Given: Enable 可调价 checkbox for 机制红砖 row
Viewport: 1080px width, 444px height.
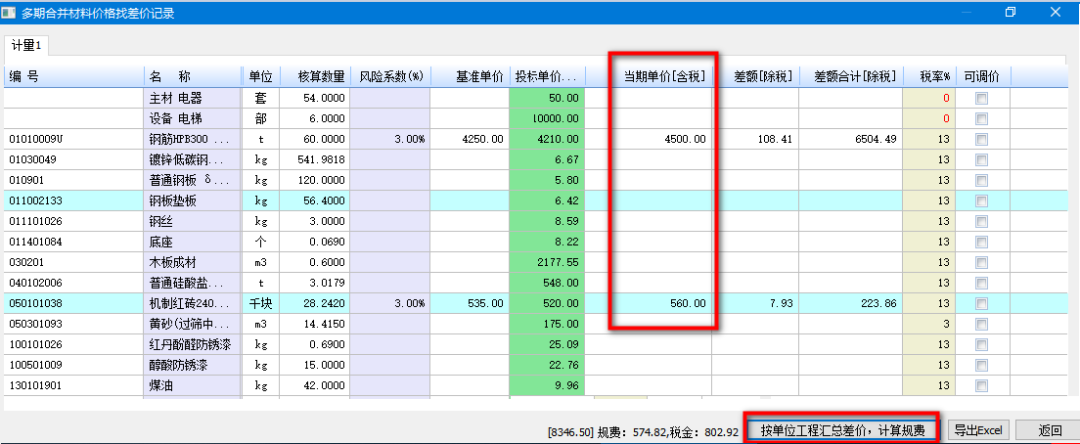Looking at the screenshot, I should tap(981, 303).
